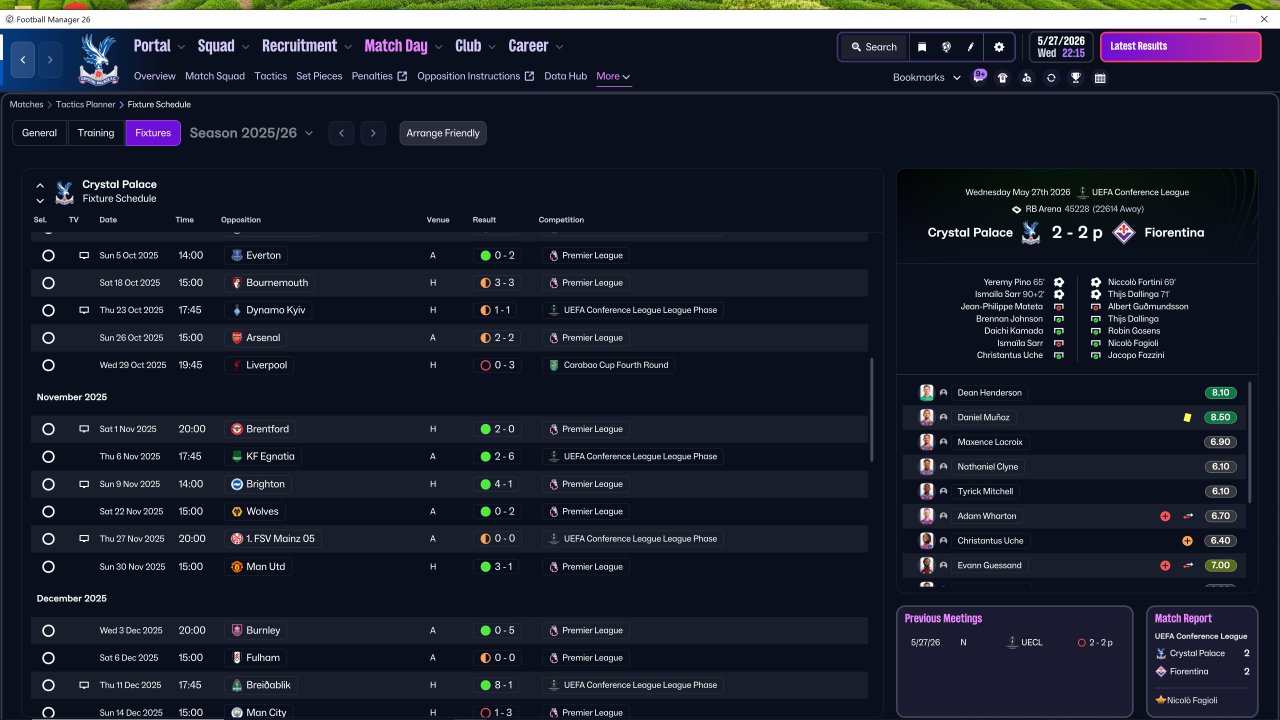Viewport: 1280px width, 720px height.
Task: Open the Opposition Instructions external link
Action: pos(476,77)
